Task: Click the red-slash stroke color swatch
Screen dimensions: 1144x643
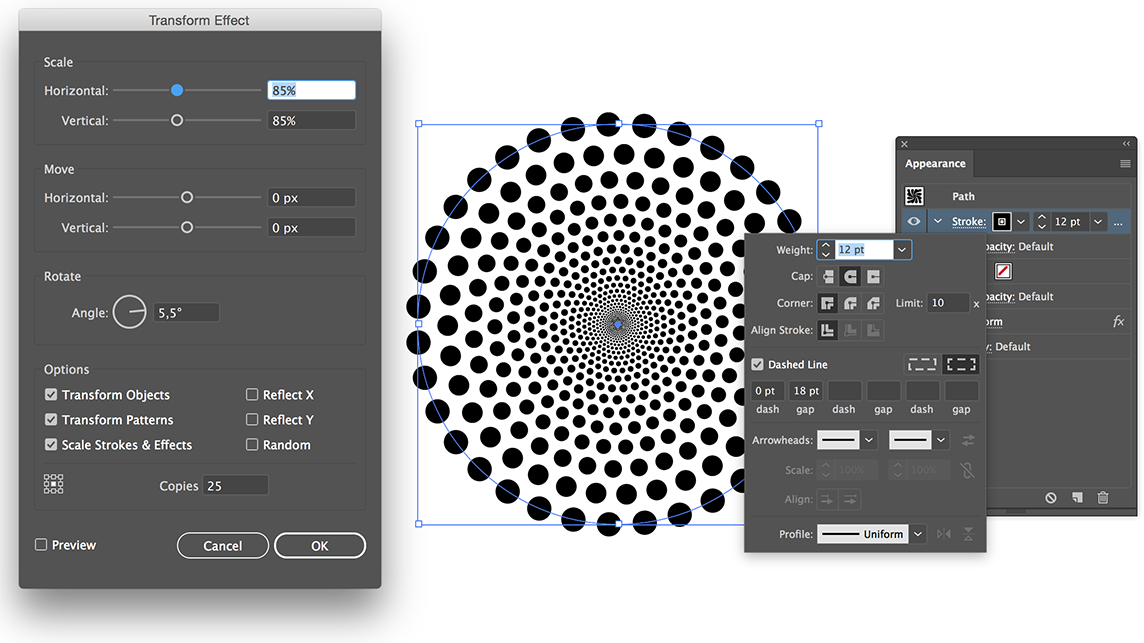Action: [1003, 270]
